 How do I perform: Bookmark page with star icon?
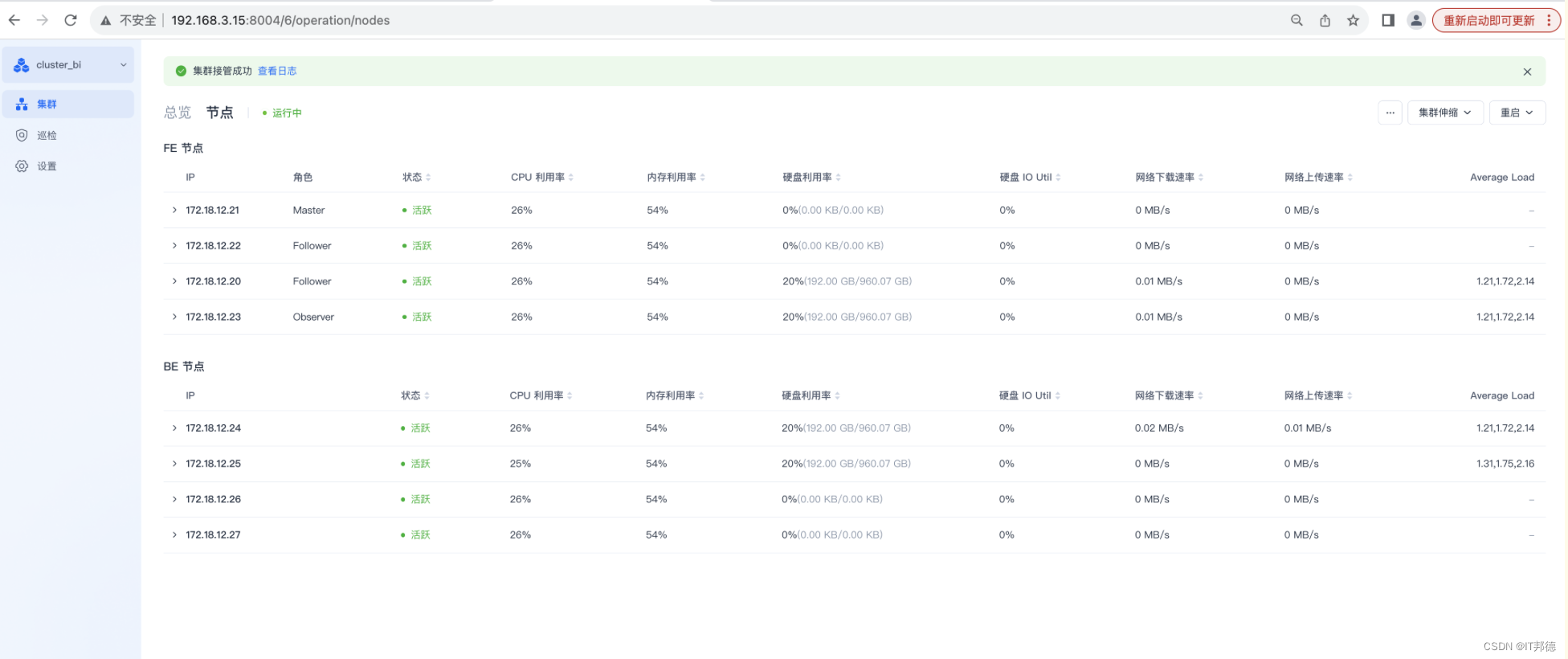pos(1354,20)
